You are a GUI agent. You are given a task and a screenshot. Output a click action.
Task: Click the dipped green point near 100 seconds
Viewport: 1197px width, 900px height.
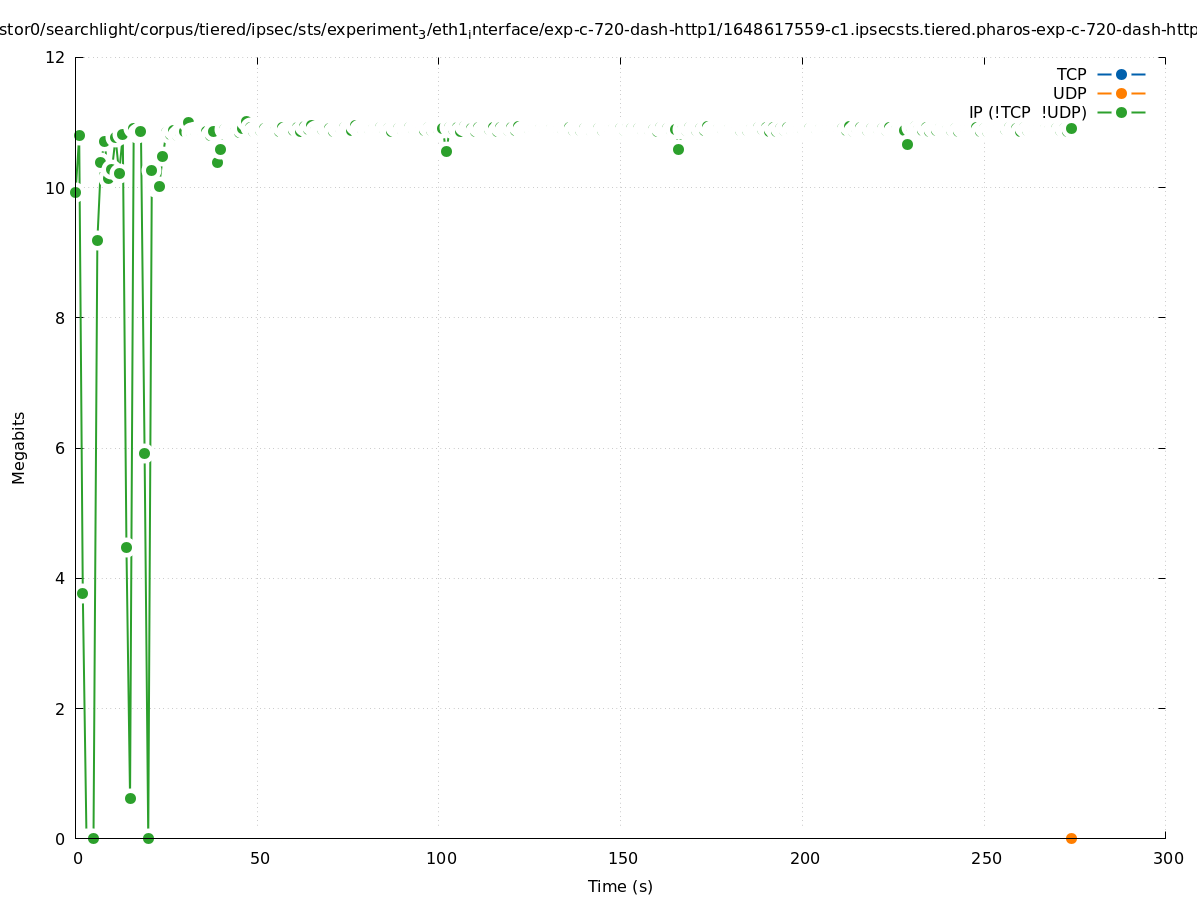[x=446, y=151]
